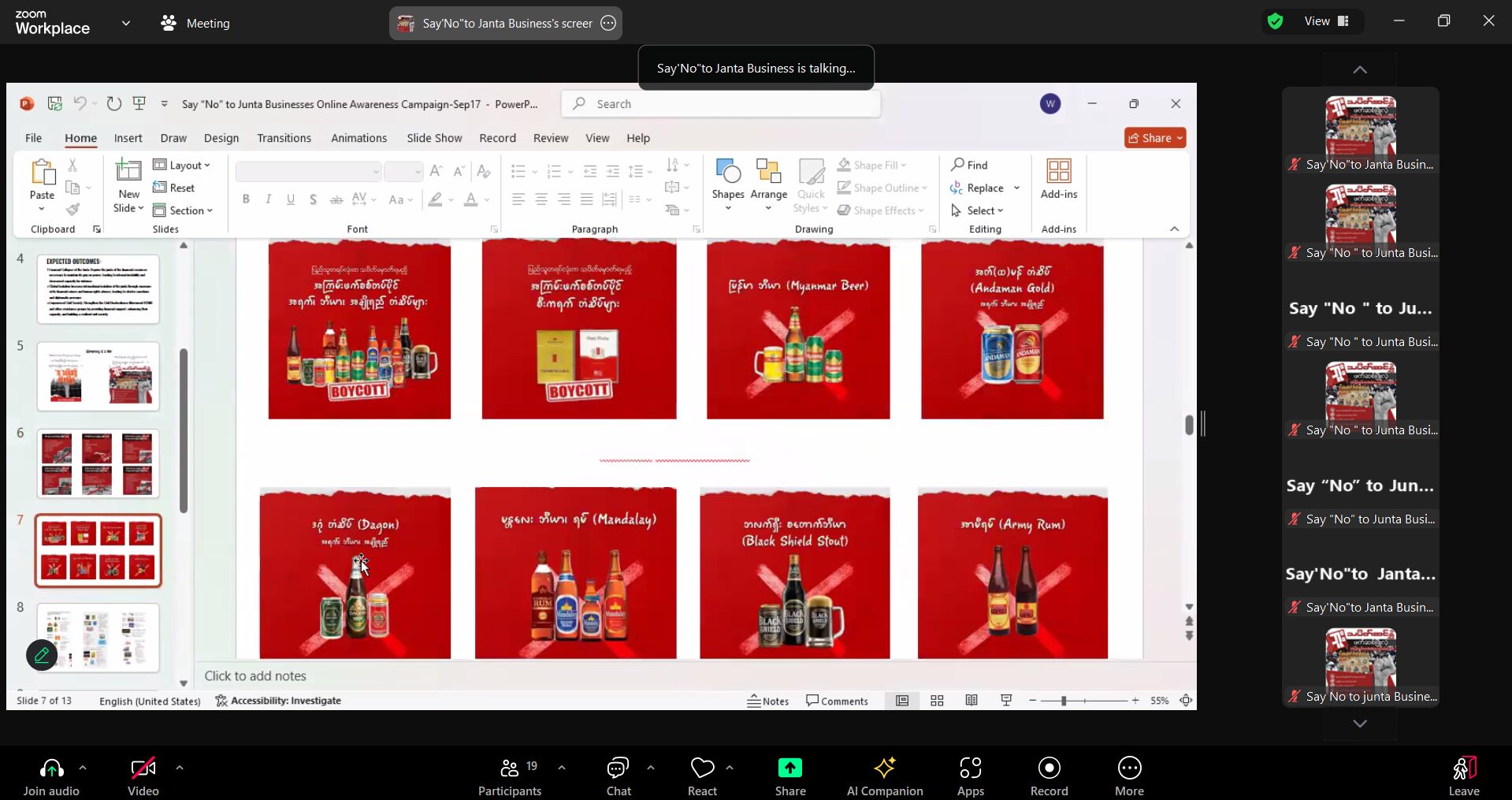1512x800 pixels.
Task: Click the PowerPoint Search box
Action: (x=721, y=104)
